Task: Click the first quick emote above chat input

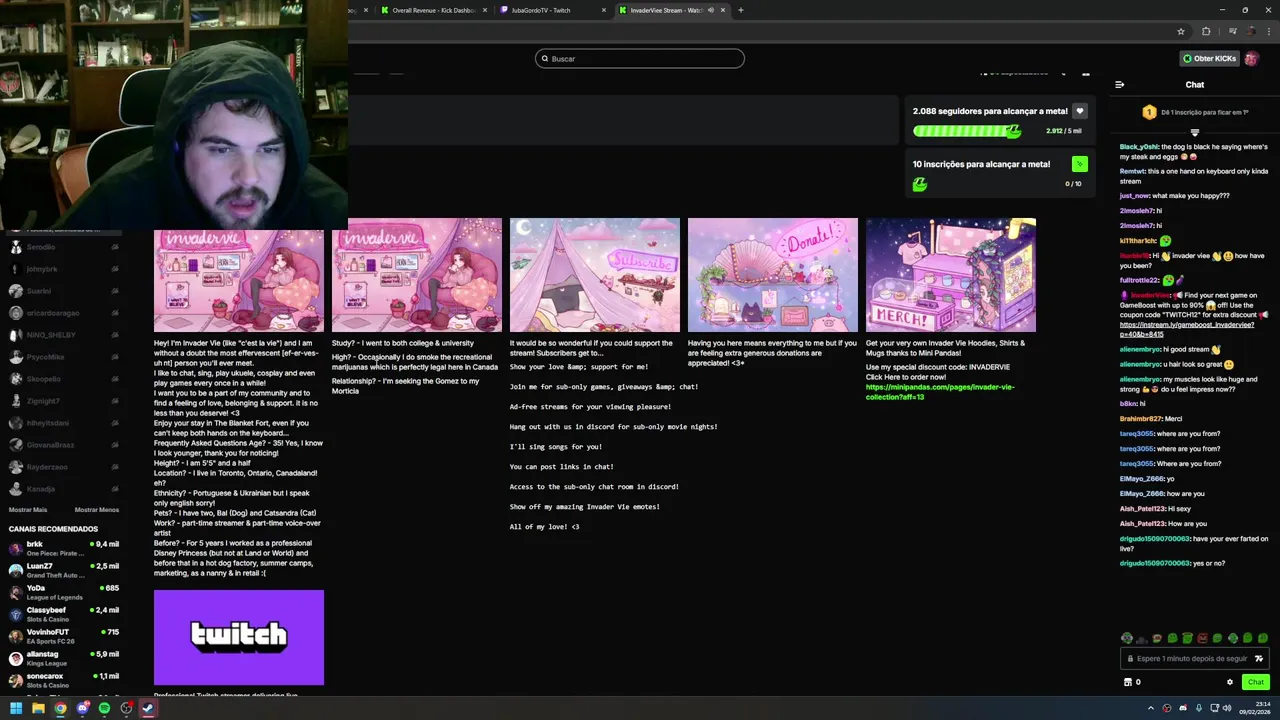Action: click(1127, 638)
